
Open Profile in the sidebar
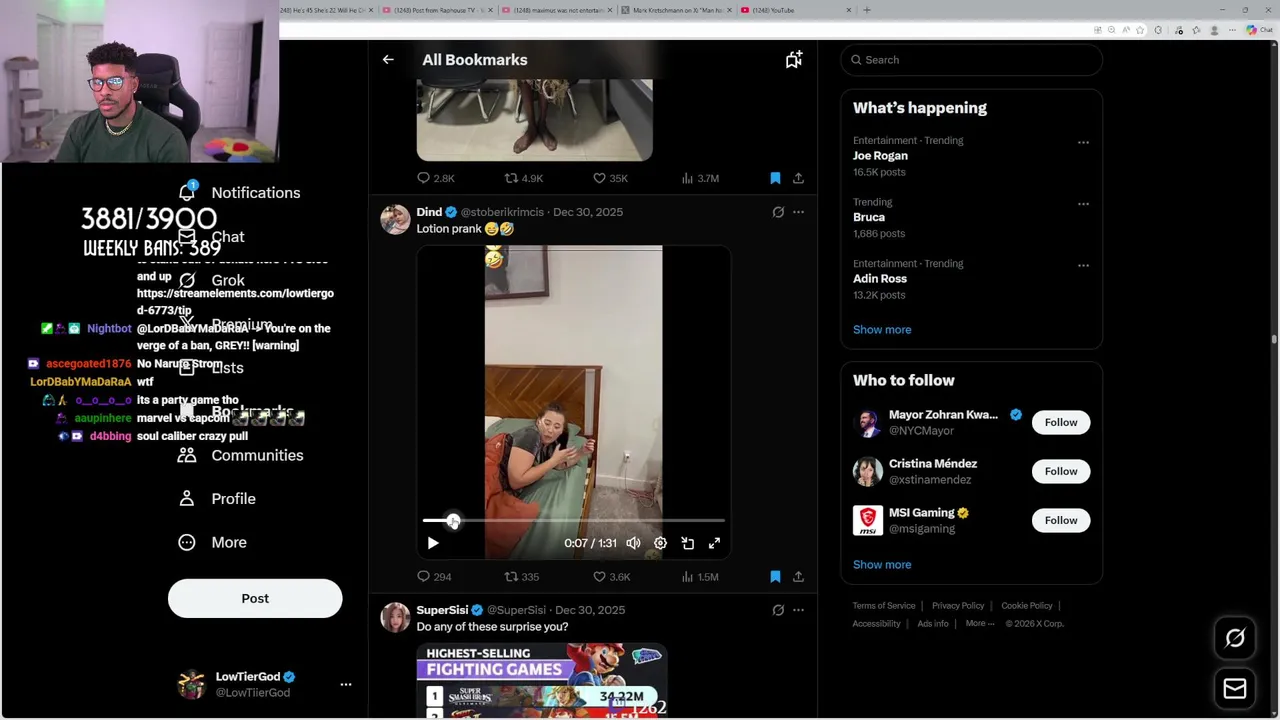217,499
